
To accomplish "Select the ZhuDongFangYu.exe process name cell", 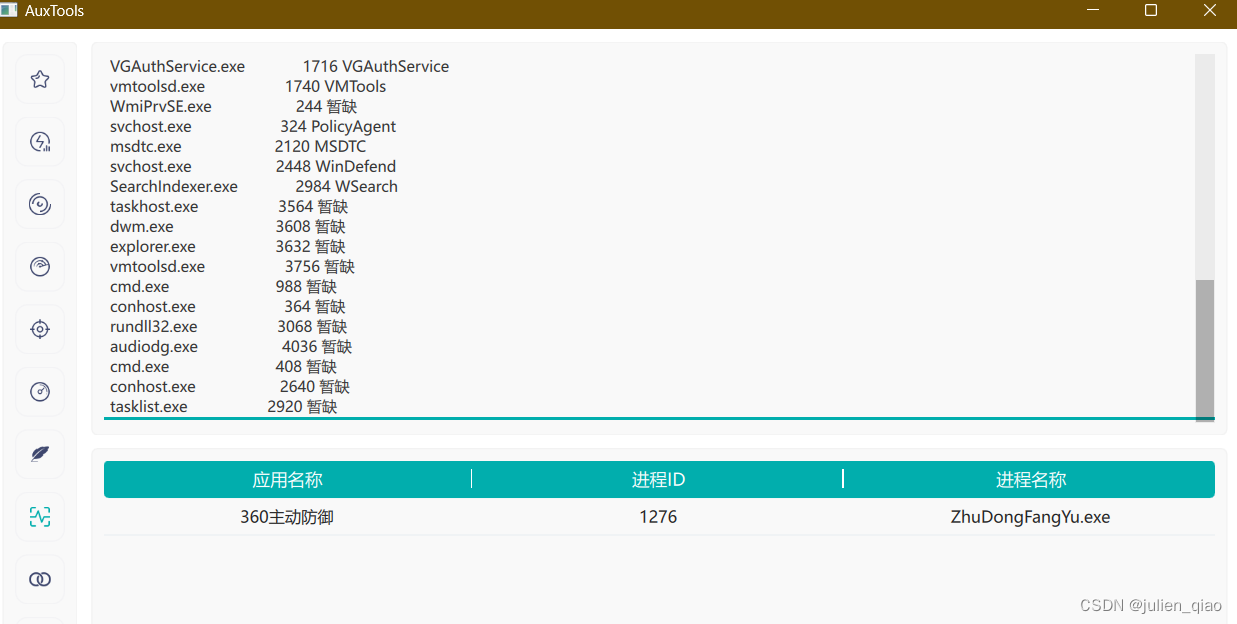I will (x=1030, y=517).
